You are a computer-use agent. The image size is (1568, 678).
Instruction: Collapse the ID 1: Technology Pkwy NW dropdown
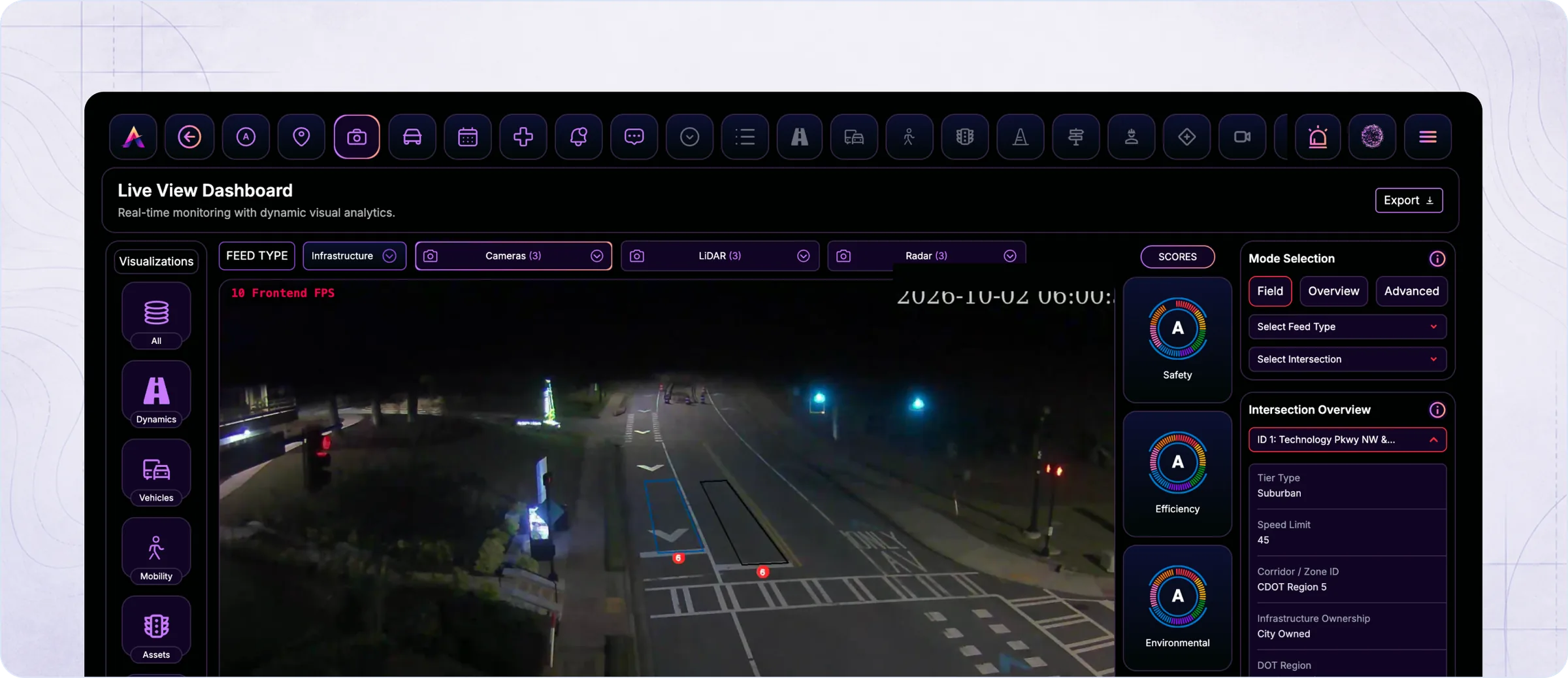point(1347,439)
